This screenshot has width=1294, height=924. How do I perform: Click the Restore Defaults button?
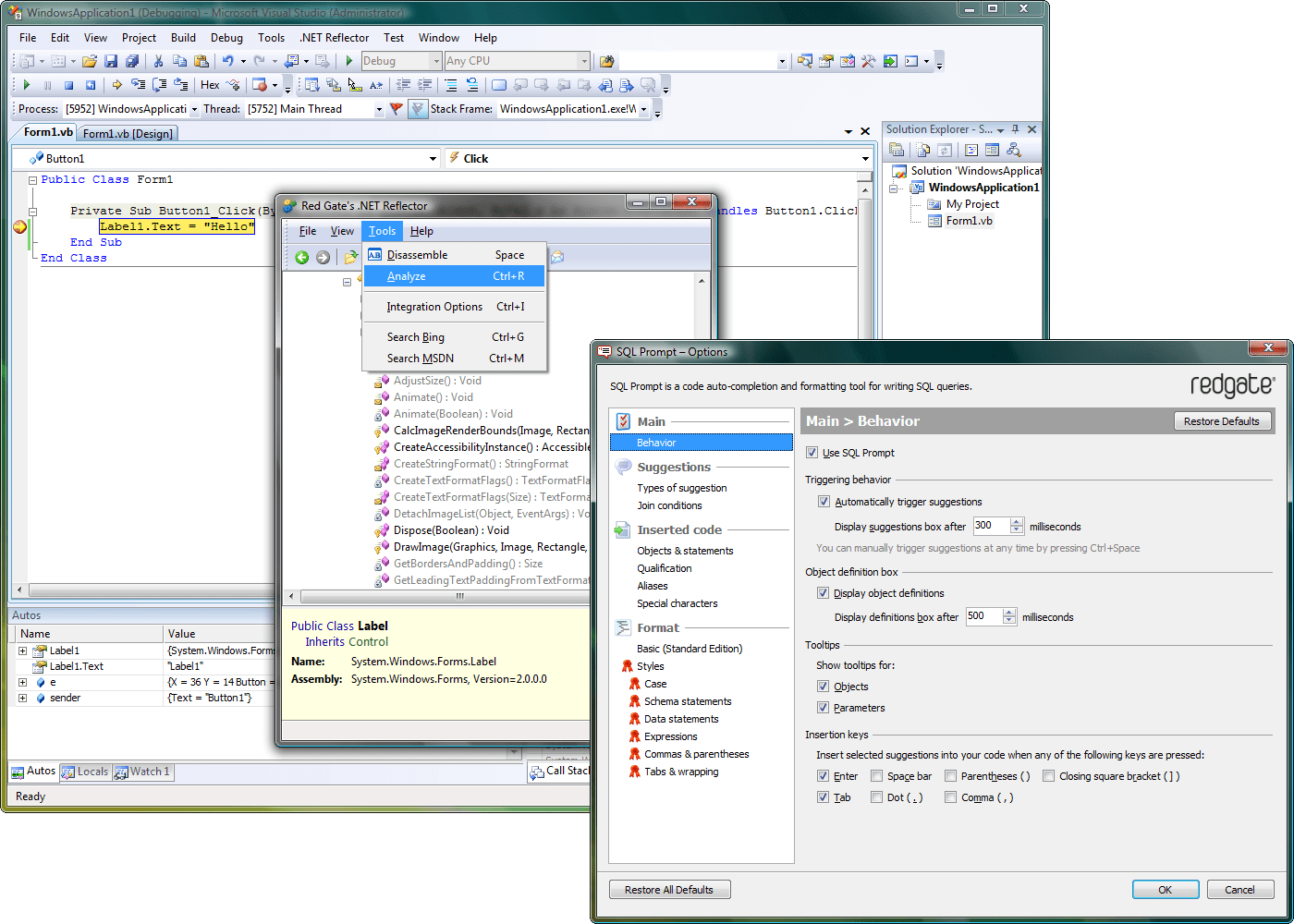tap(1221, 421)
